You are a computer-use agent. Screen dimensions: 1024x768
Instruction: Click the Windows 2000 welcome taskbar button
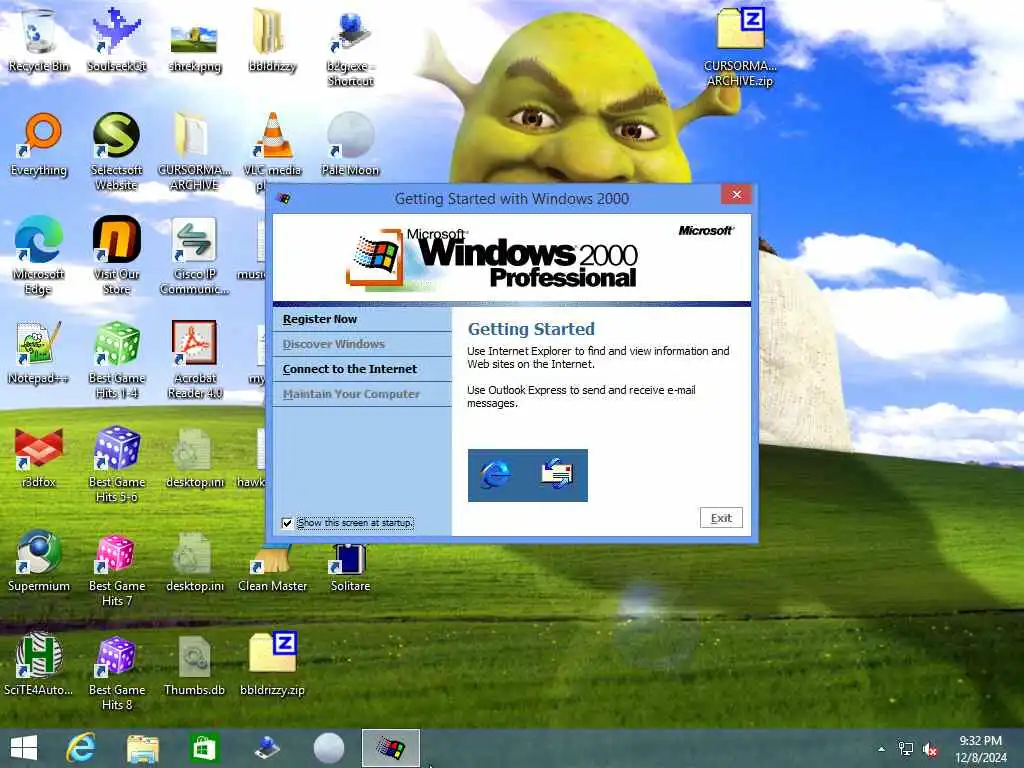coord(391,748)
